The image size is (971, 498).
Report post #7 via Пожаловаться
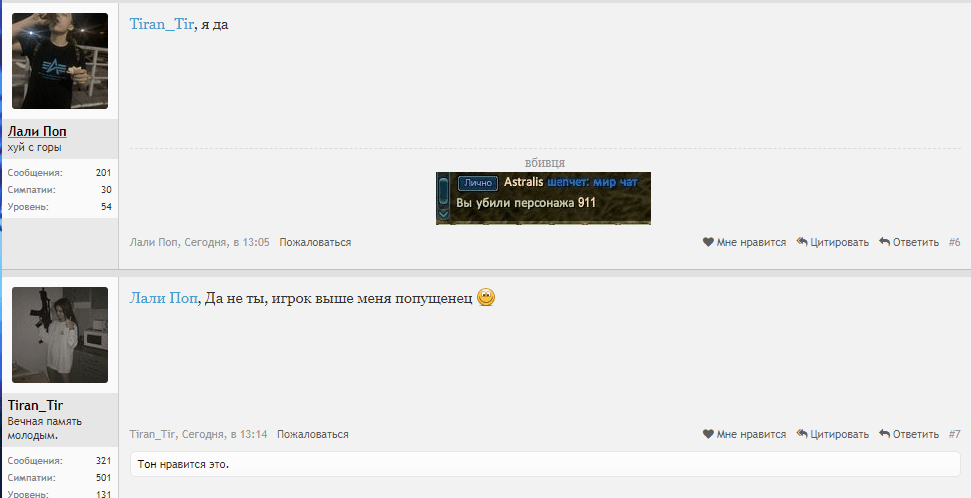click(313, 434)
